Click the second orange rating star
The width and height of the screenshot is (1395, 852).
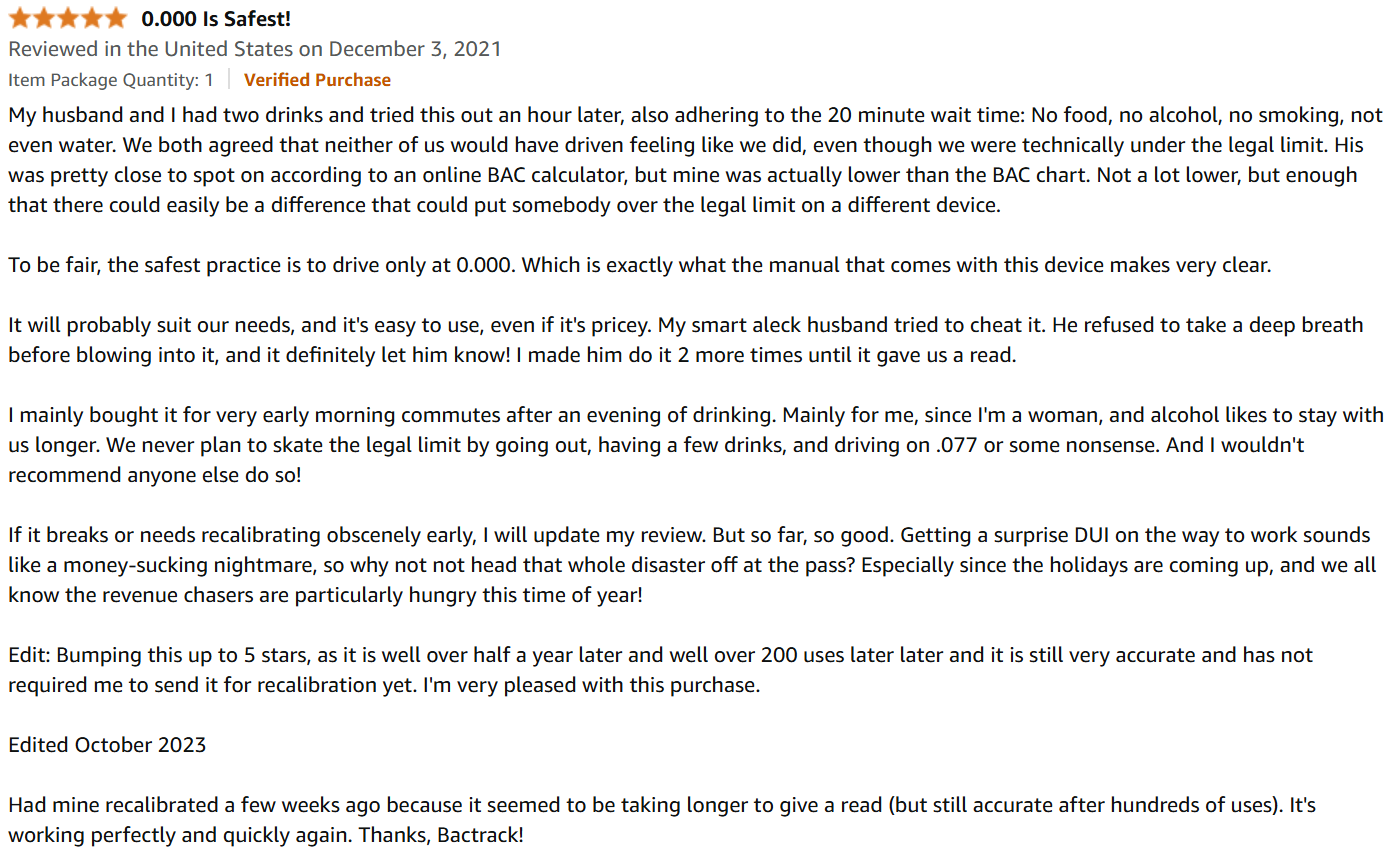point(44,17)
